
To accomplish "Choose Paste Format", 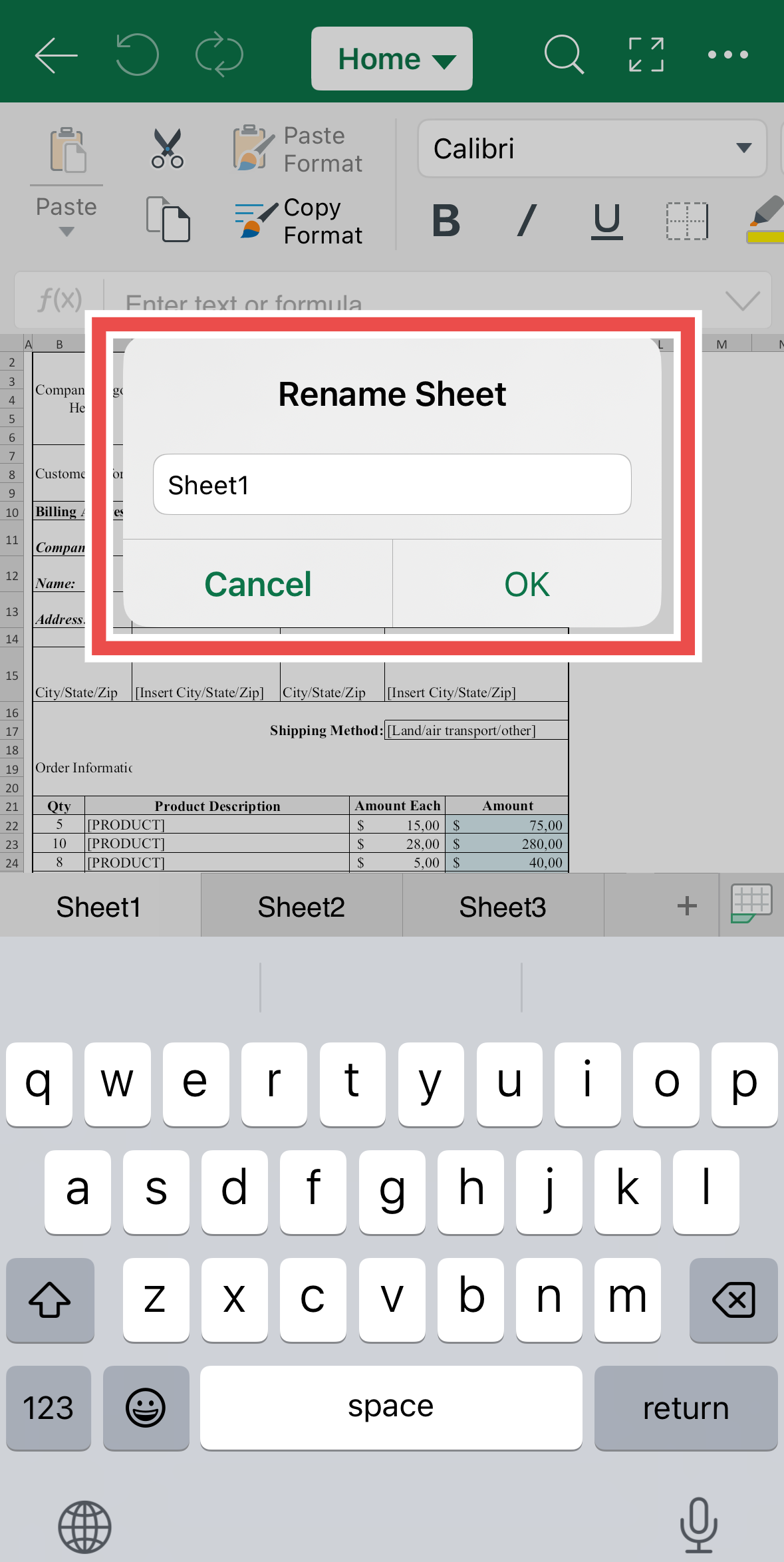I will pyautogui.click(x=298, y=149).
